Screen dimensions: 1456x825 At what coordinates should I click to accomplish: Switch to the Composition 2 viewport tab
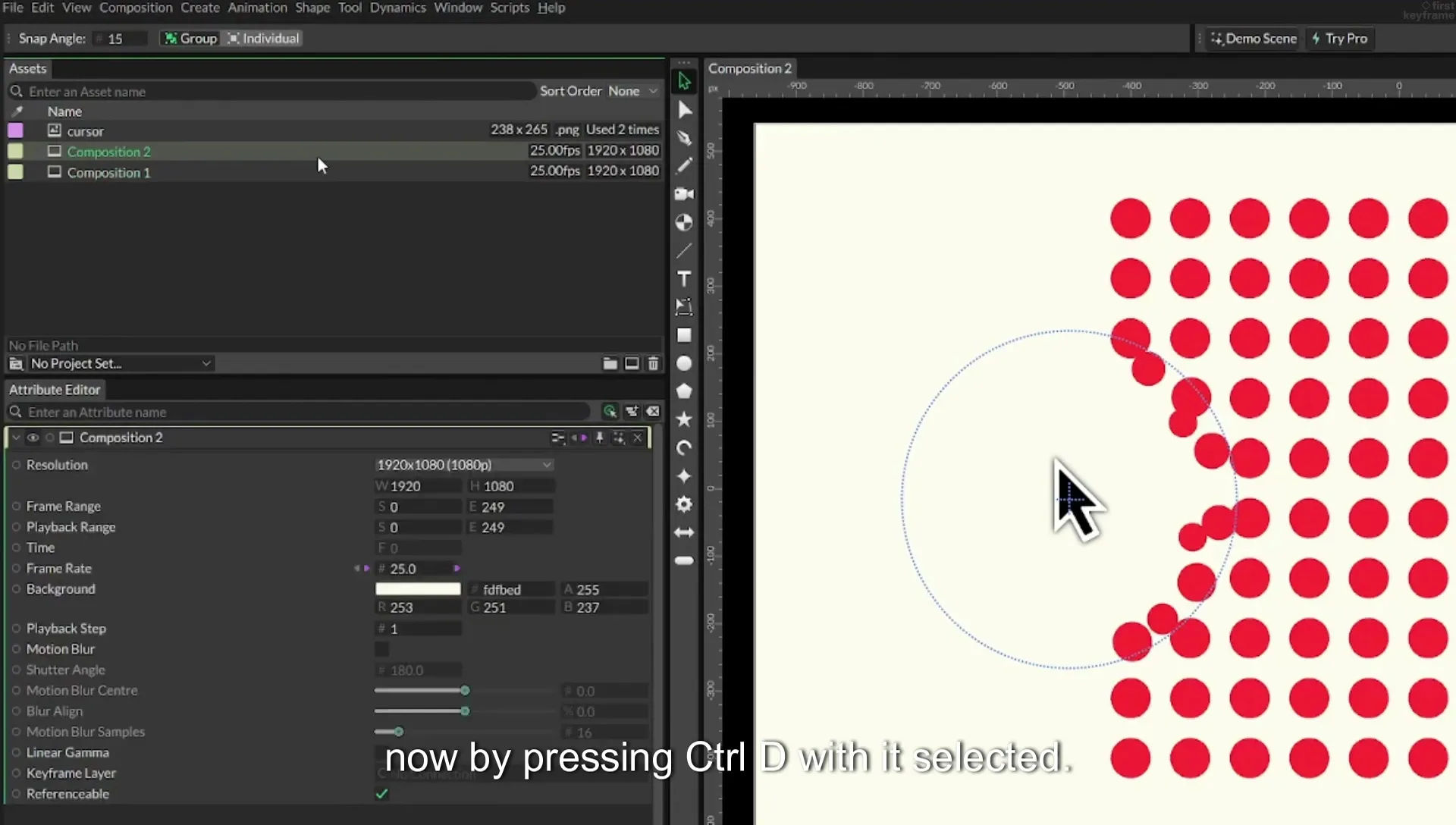(750, 68)
